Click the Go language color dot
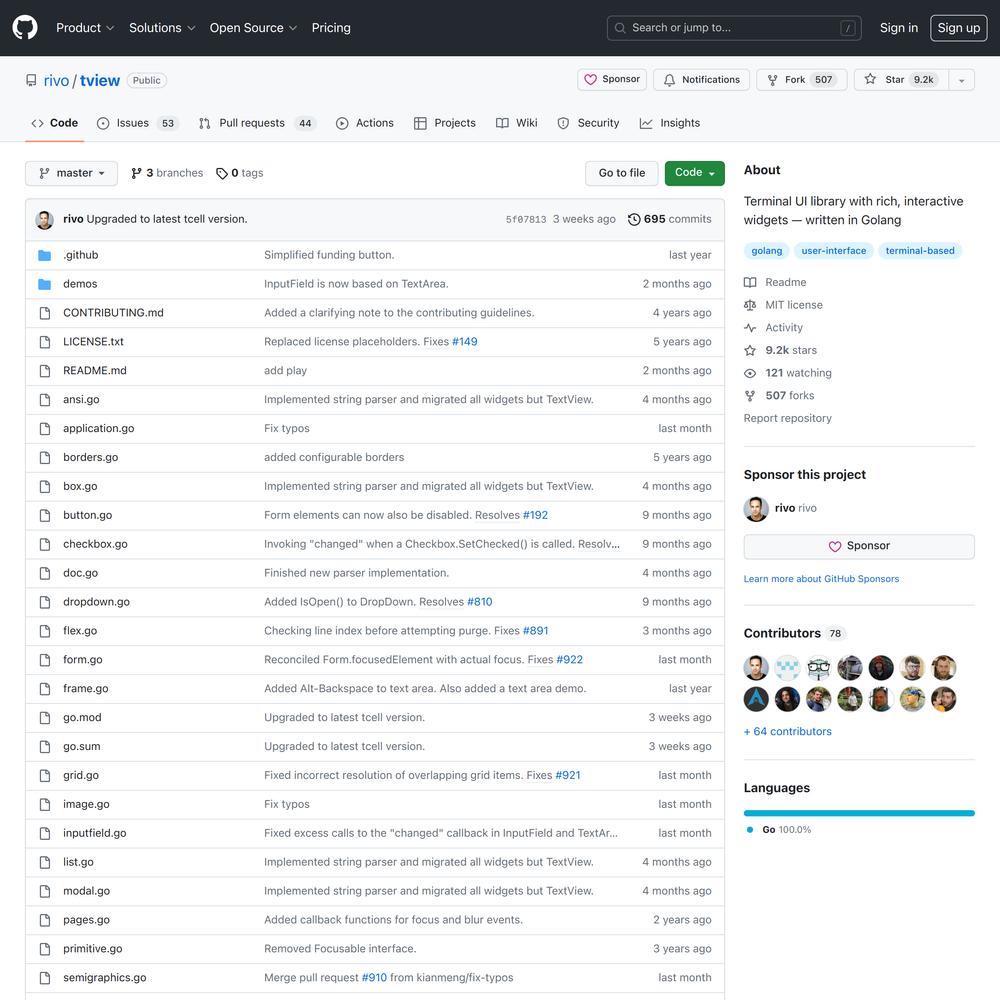Image resolution: width=1000 pixels, height=1000 pixels. pyautogui.click(x=750, y=830)
